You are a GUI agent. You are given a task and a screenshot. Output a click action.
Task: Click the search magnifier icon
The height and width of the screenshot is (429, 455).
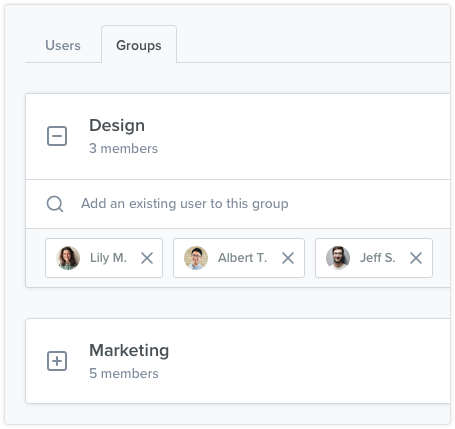55,204
